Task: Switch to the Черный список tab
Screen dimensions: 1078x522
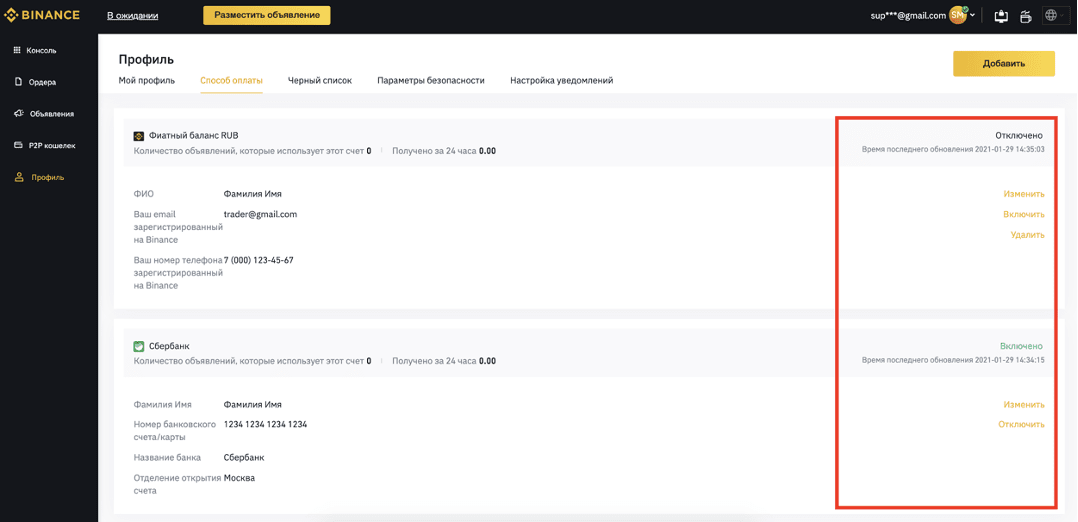Action: pyautogui.click(x=320, y=80)
